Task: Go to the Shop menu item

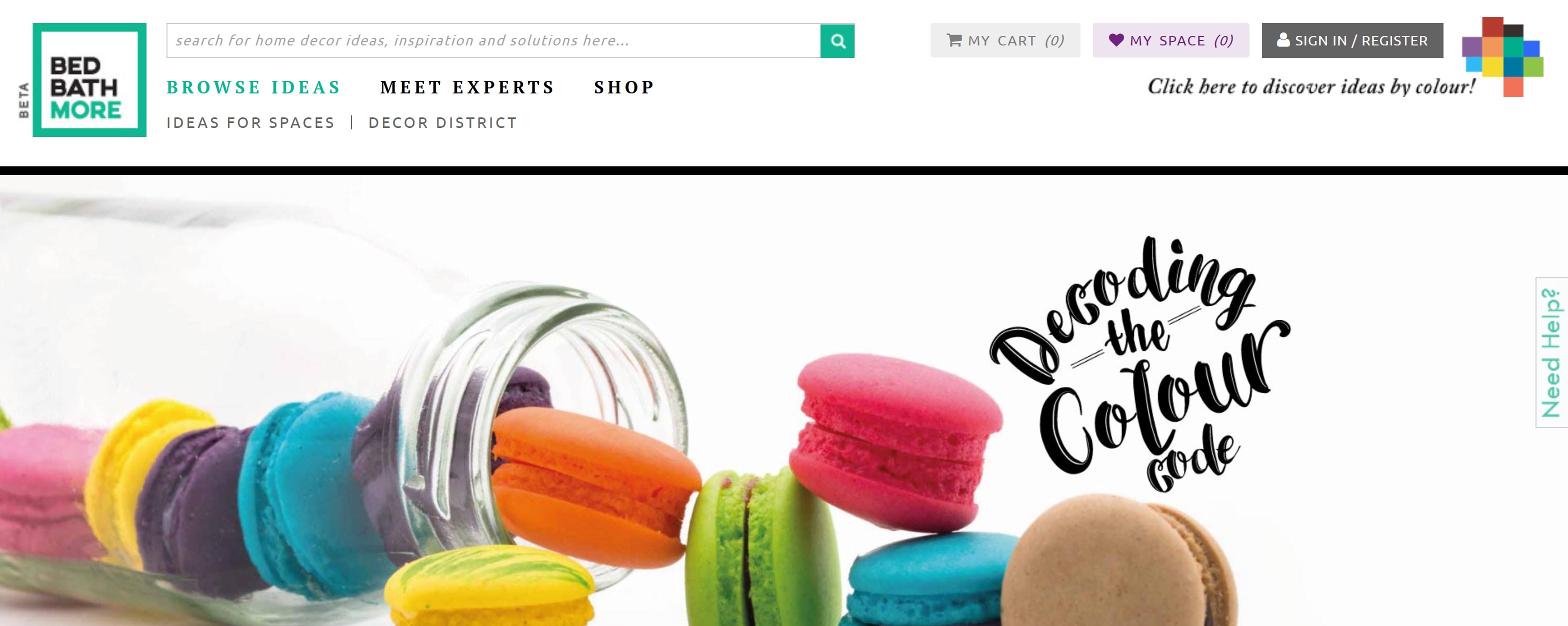Action: point(624,87)
